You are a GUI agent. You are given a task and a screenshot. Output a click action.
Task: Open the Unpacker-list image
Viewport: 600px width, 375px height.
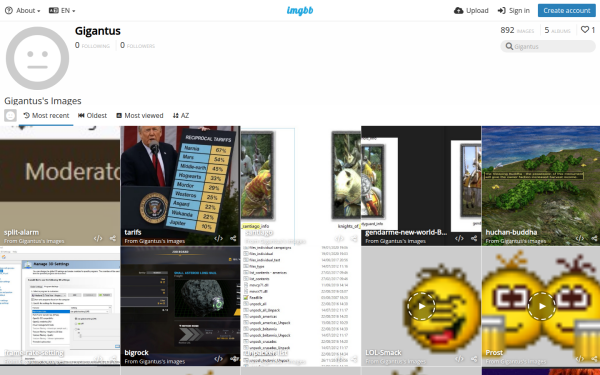click(x=301, y=306)
